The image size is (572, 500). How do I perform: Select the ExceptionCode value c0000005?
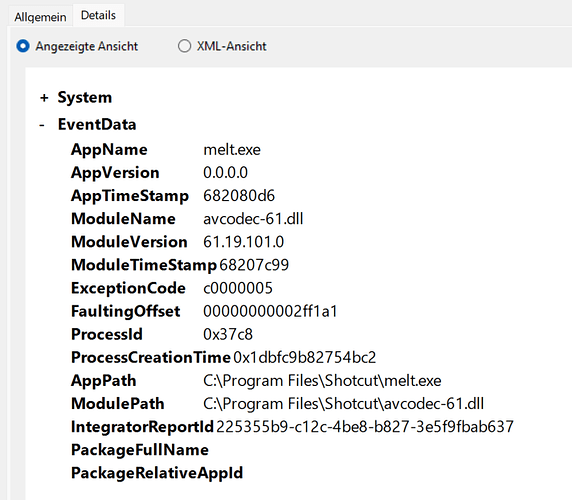click(x=238, y=288)
